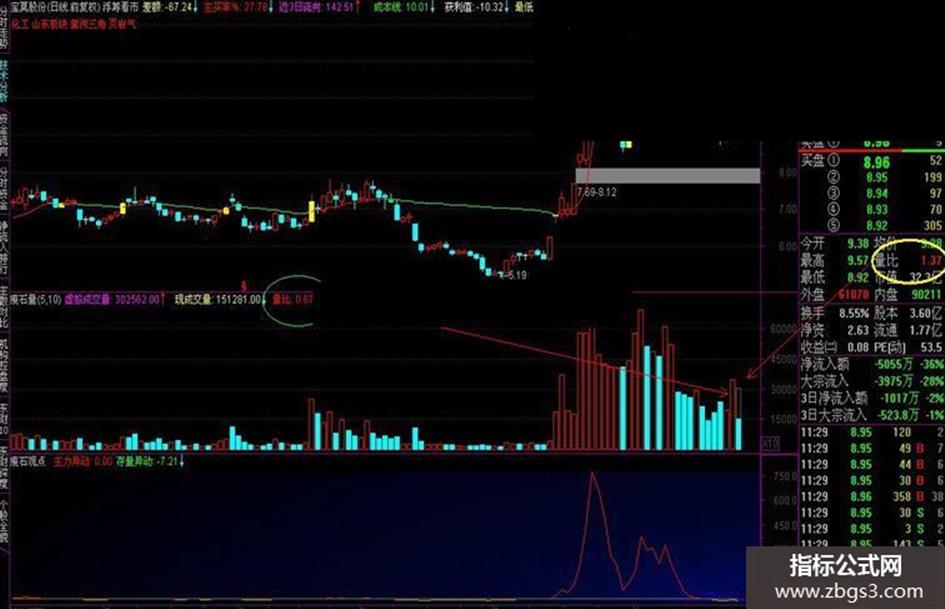Screen dimensions: 945x609
Task: Select the buy level ③ price 8.94
Action: (877, 194)
